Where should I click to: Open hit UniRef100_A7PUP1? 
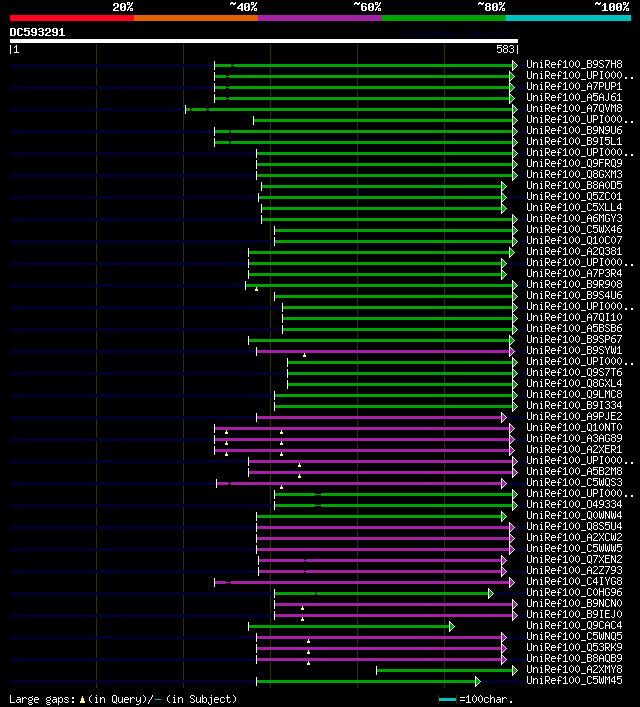574,87
